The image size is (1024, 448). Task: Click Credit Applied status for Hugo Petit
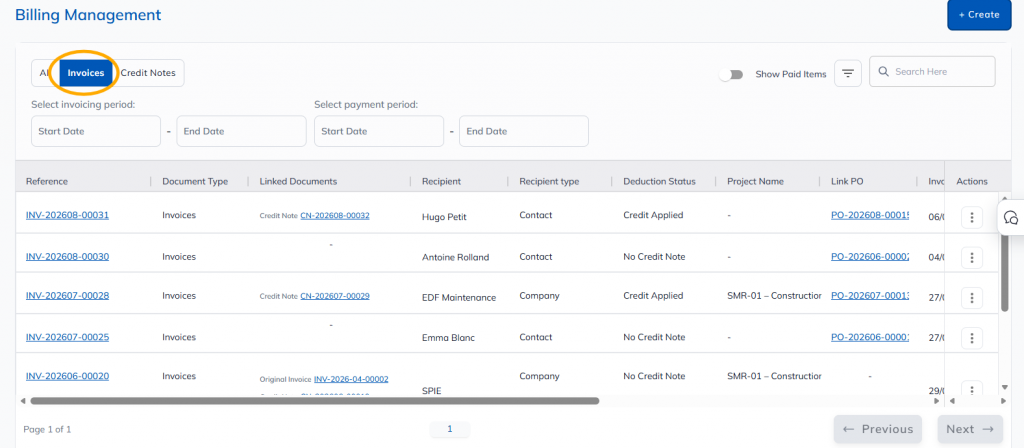[x=653, y=215]
